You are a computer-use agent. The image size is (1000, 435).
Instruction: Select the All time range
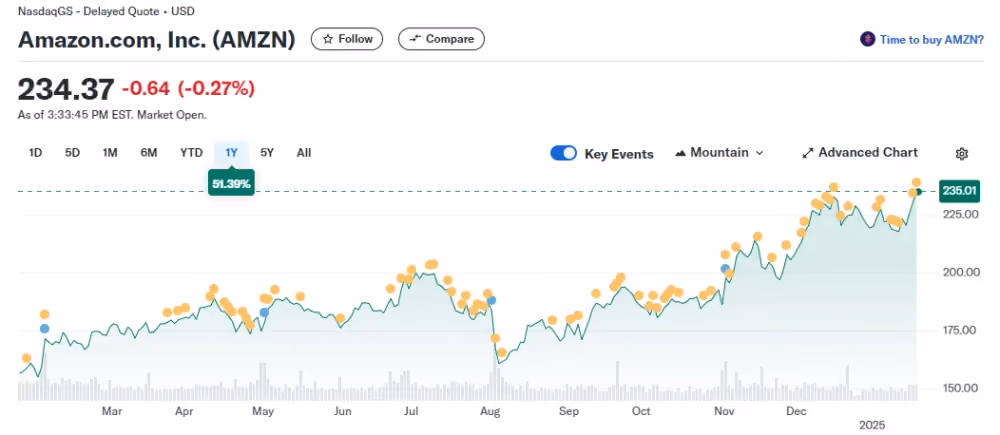pos(304,153)
